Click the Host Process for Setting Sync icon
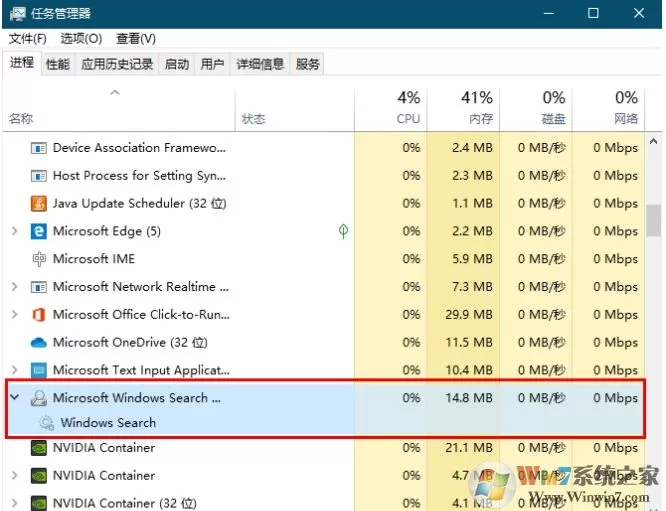This screenshot has width=666, height=511. [x=39, y=176]
